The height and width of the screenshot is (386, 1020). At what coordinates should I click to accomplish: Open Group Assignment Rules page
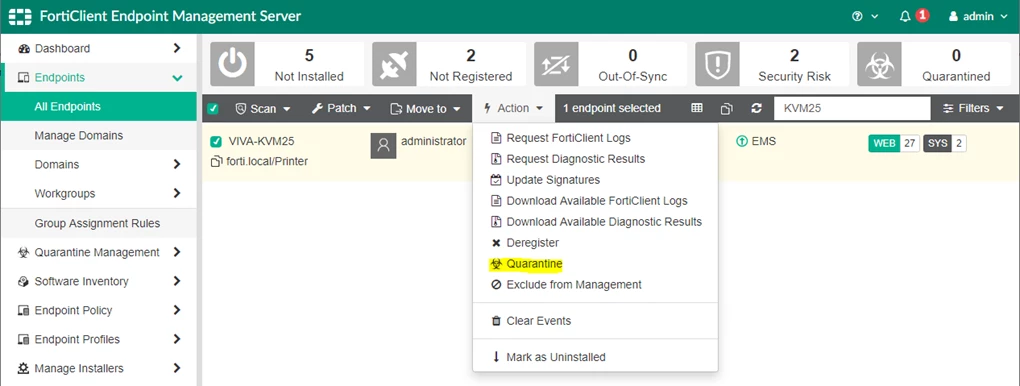coord(98,223)
